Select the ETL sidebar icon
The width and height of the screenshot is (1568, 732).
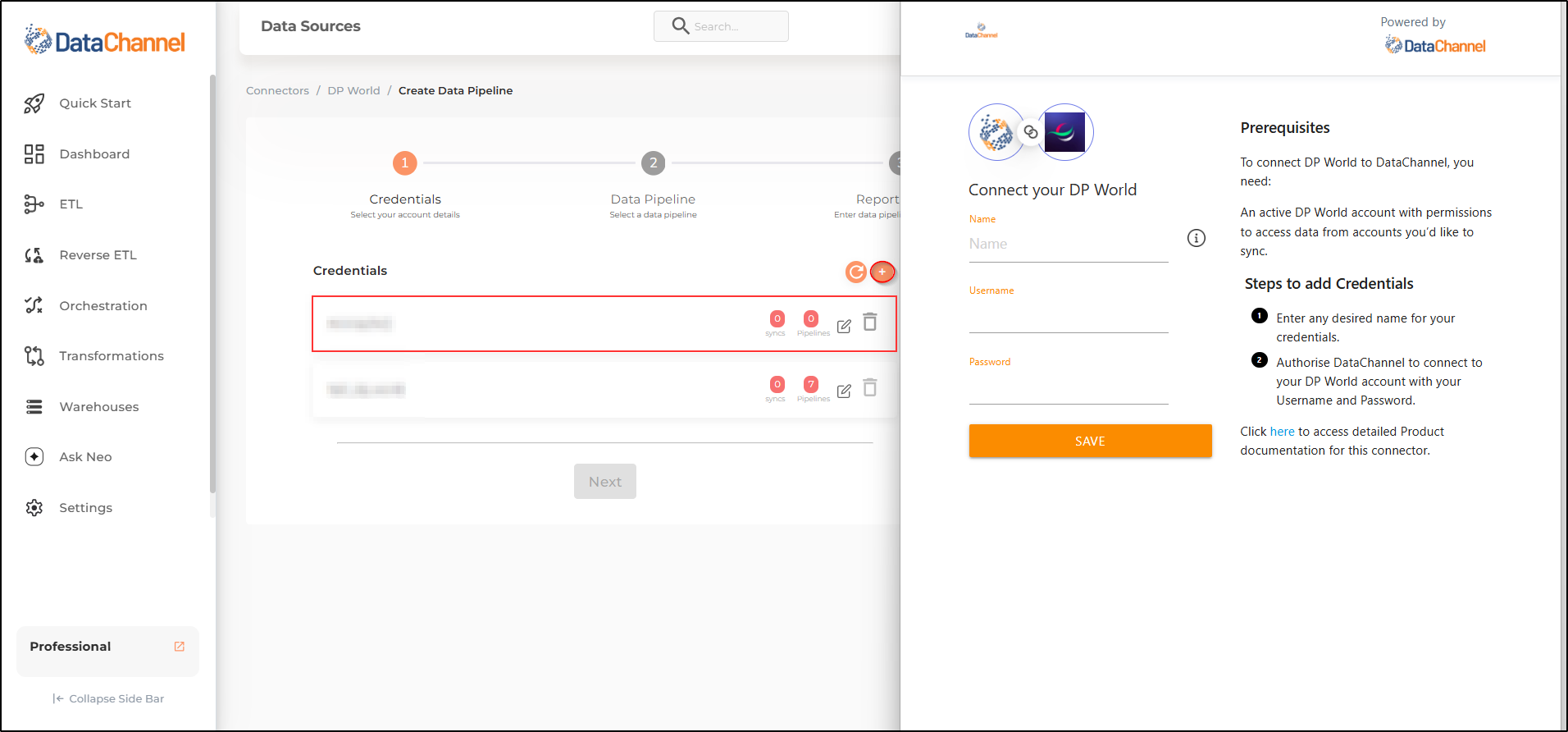[34, 204]
